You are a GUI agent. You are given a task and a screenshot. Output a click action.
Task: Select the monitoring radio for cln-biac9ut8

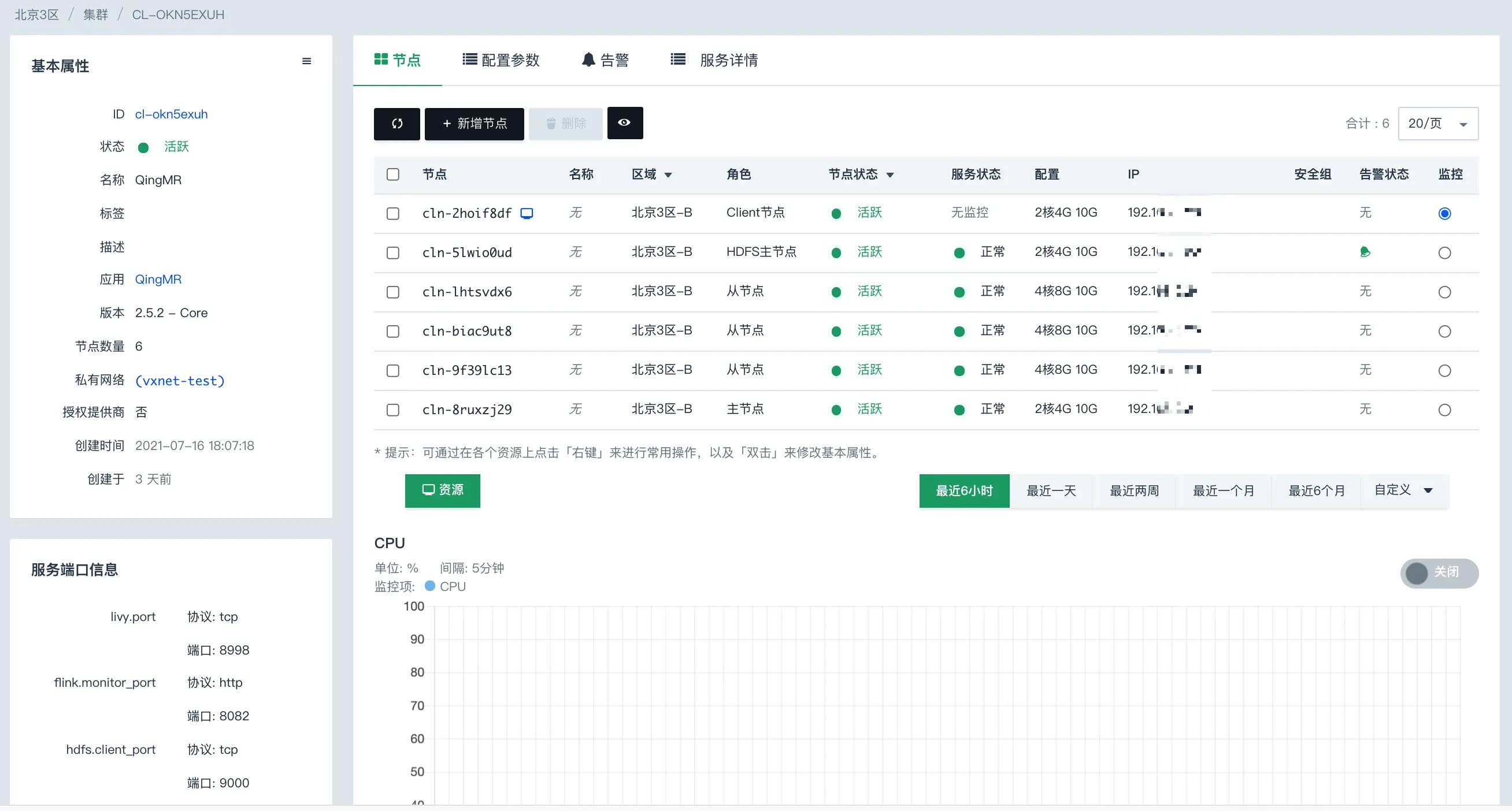1444,332
